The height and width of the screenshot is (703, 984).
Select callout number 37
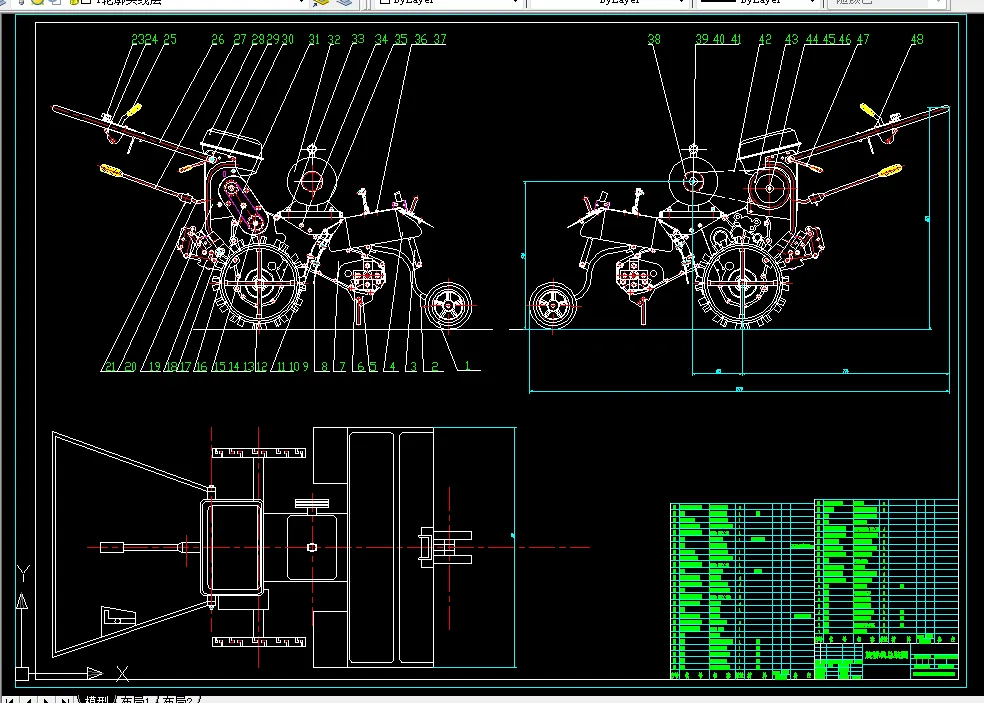440,40
